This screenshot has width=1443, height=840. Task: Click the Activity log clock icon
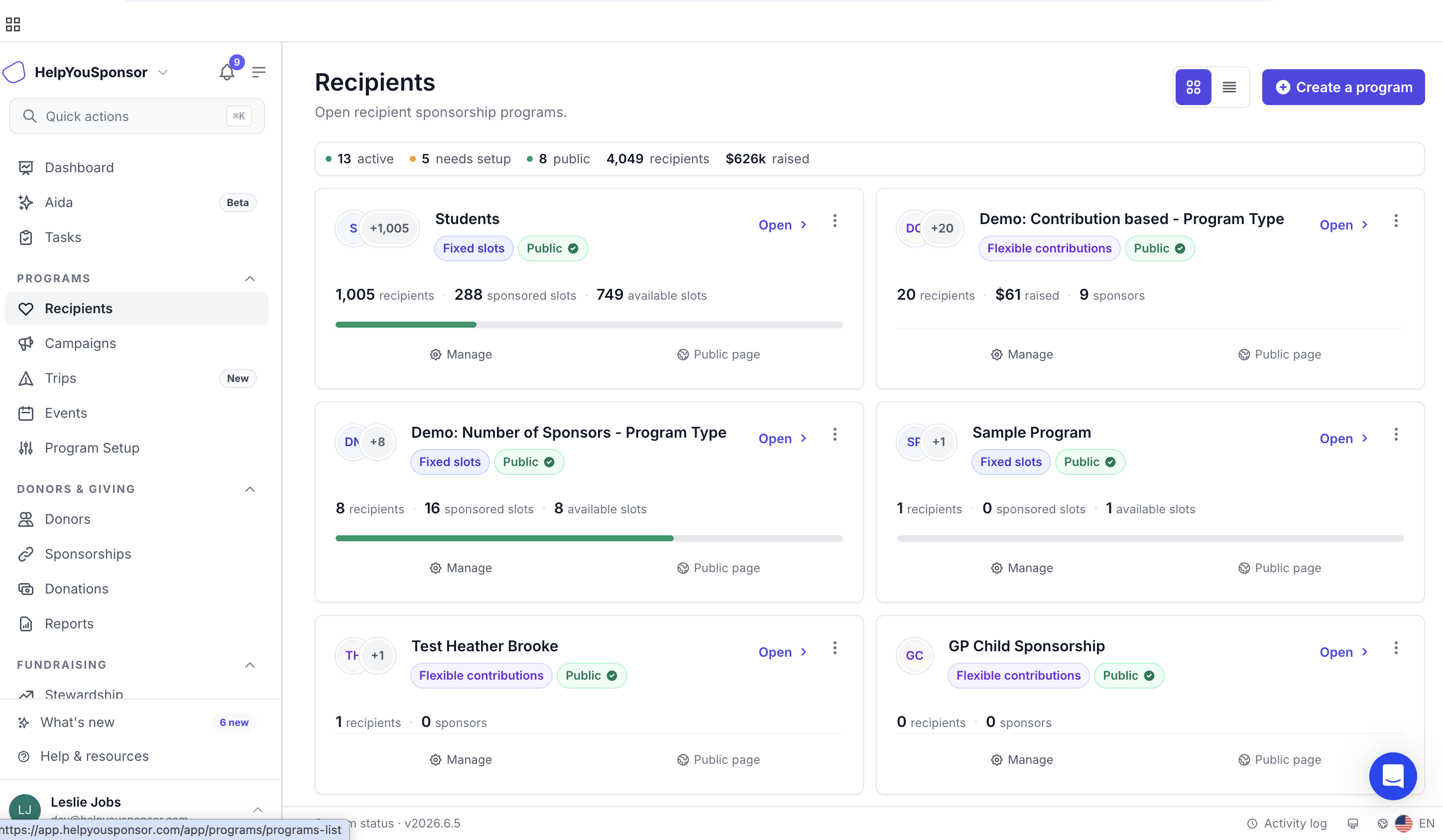coord(1252,824)
